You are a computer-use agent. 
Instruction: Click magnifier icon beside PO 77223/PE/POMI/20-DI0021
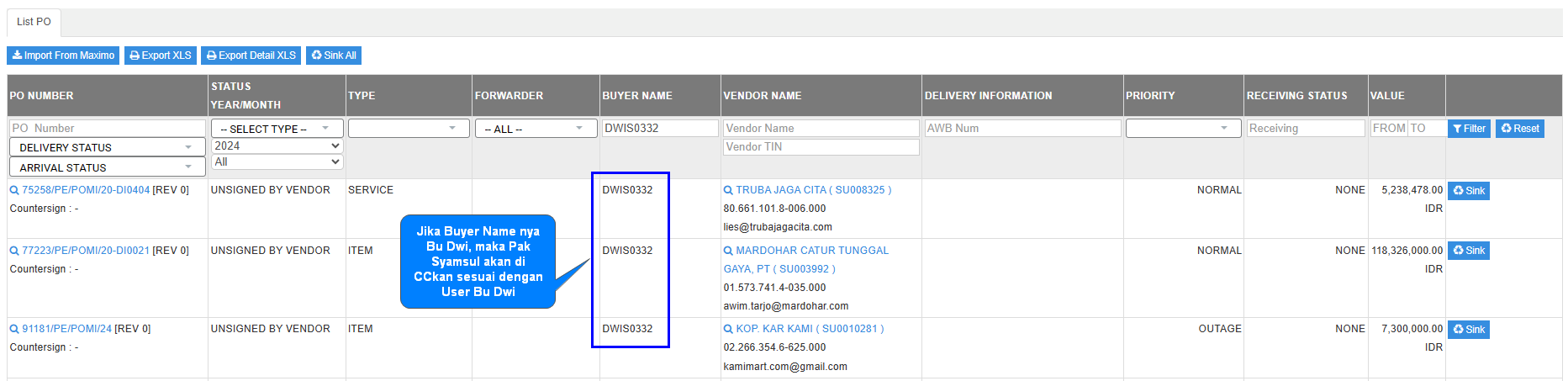pyautogui.click(x=14, y=251)
